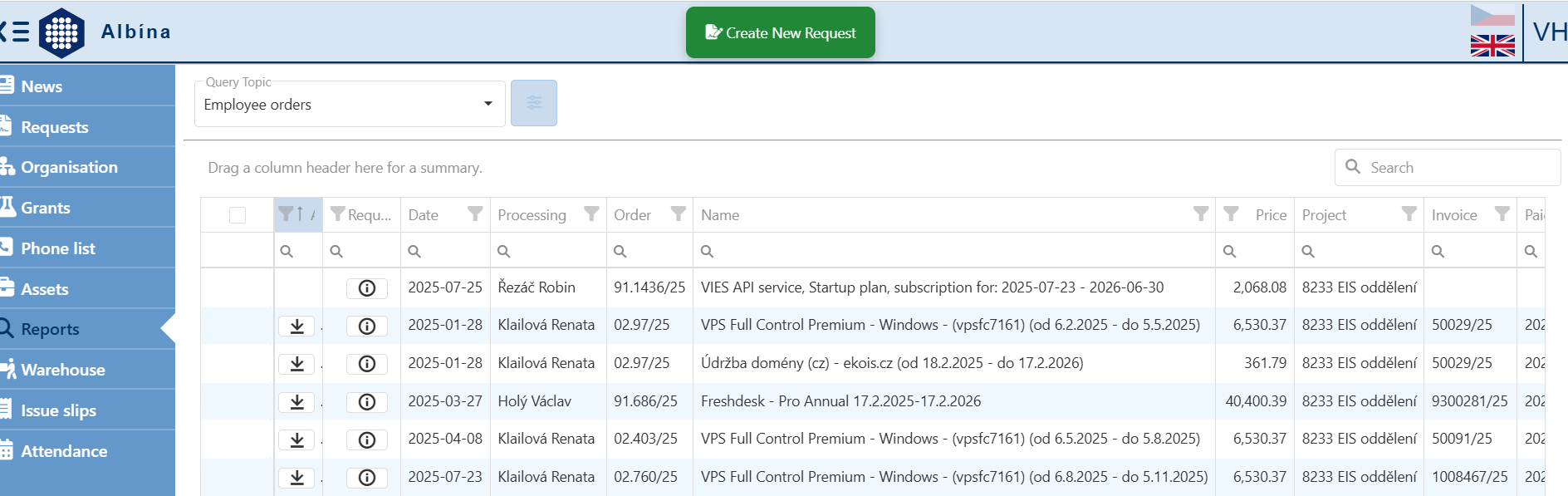The image size is (1568, 496).
Task: Sort table by Processing column header
Action: click(x=532, y=215)
